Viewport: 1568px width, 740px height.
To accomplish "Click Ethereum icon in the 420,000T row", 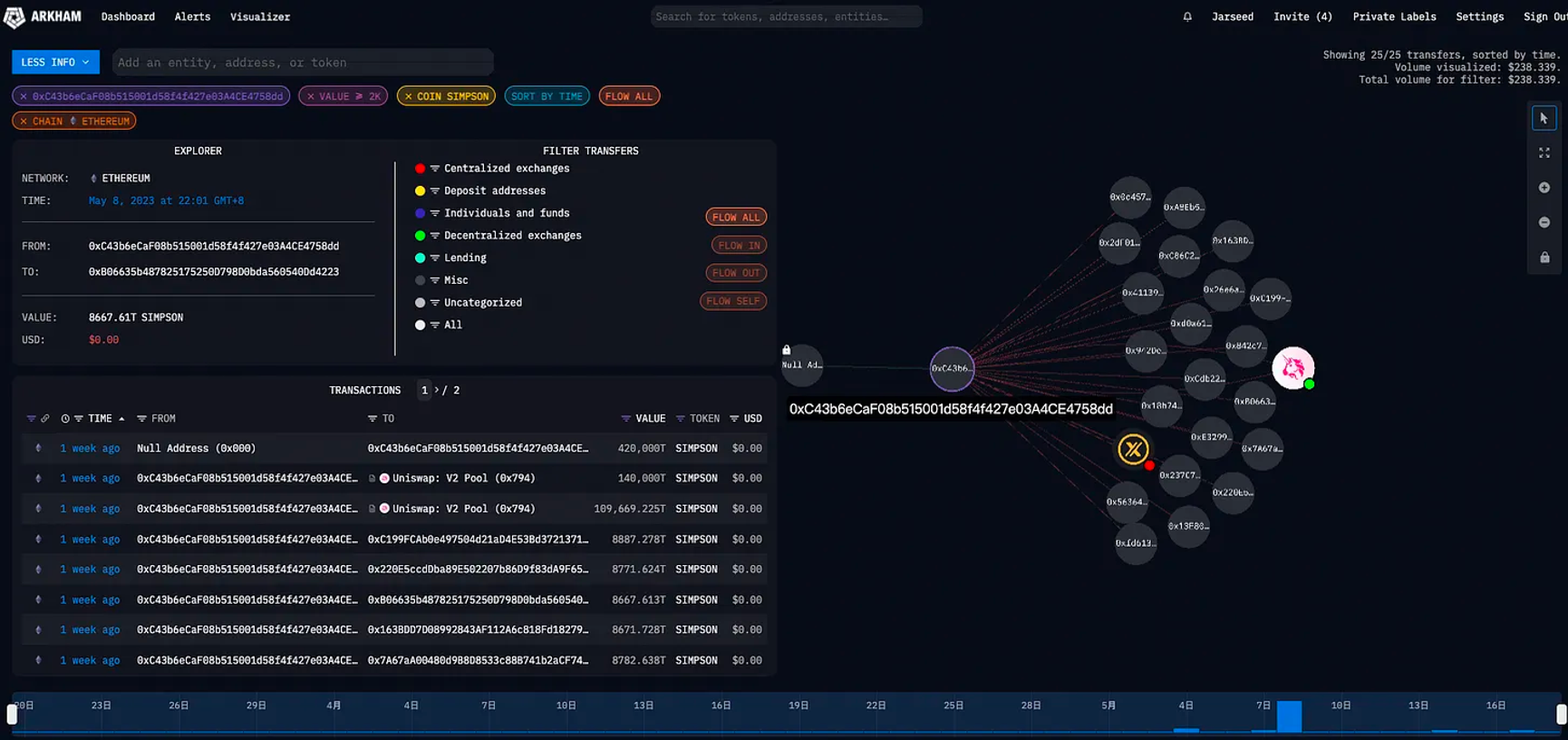I will tap(38, 448).
